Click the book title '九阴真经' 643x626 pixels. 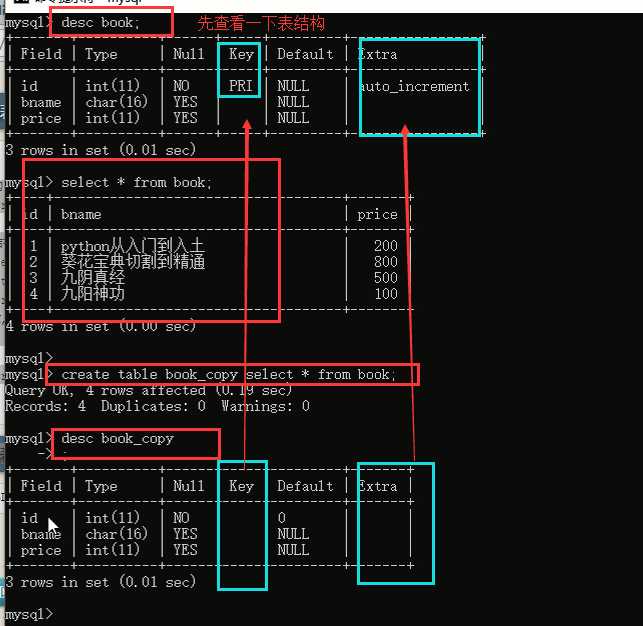[x=93, y=278]
